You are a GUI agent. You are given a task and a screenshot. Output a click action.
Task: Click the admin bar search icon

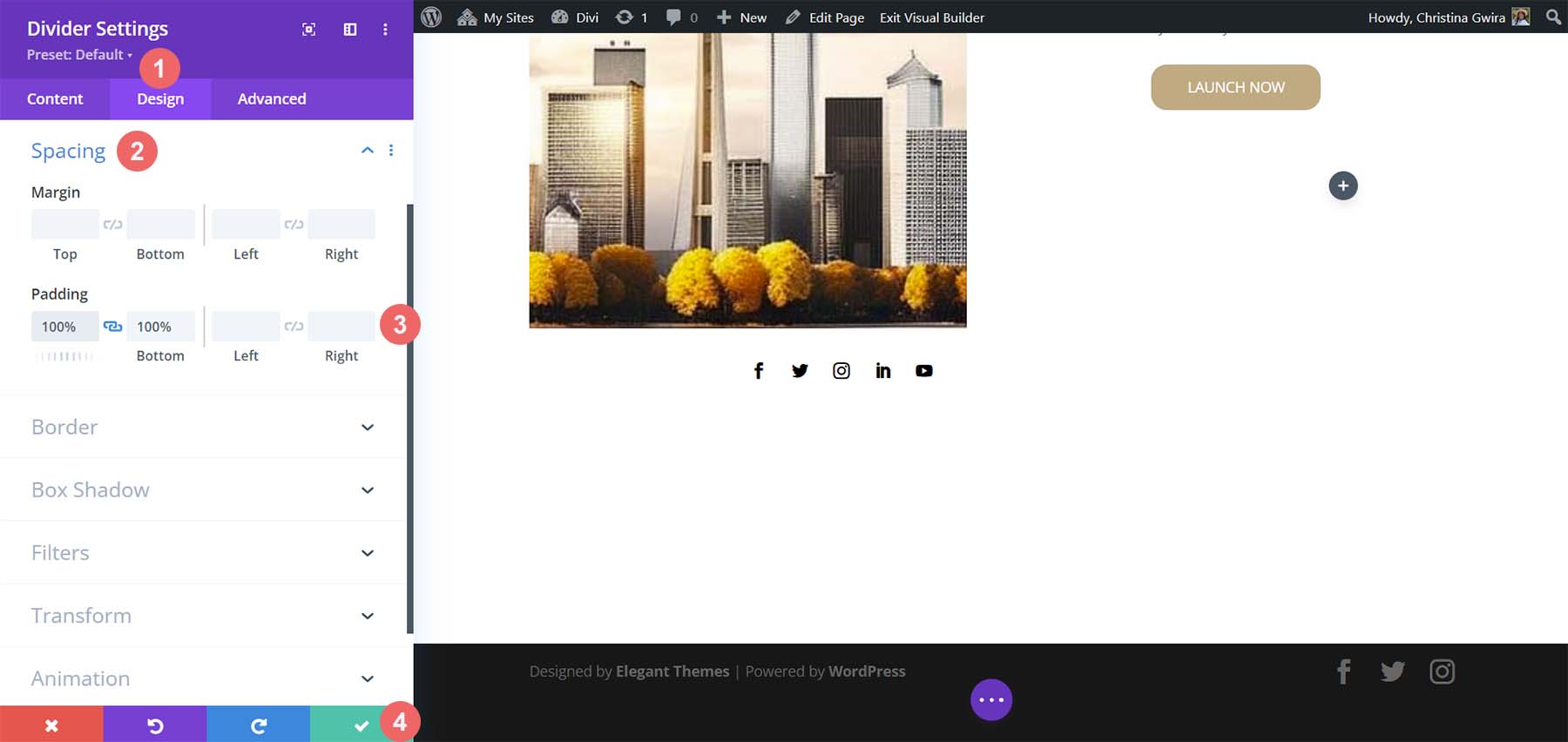coord(1553,17)
